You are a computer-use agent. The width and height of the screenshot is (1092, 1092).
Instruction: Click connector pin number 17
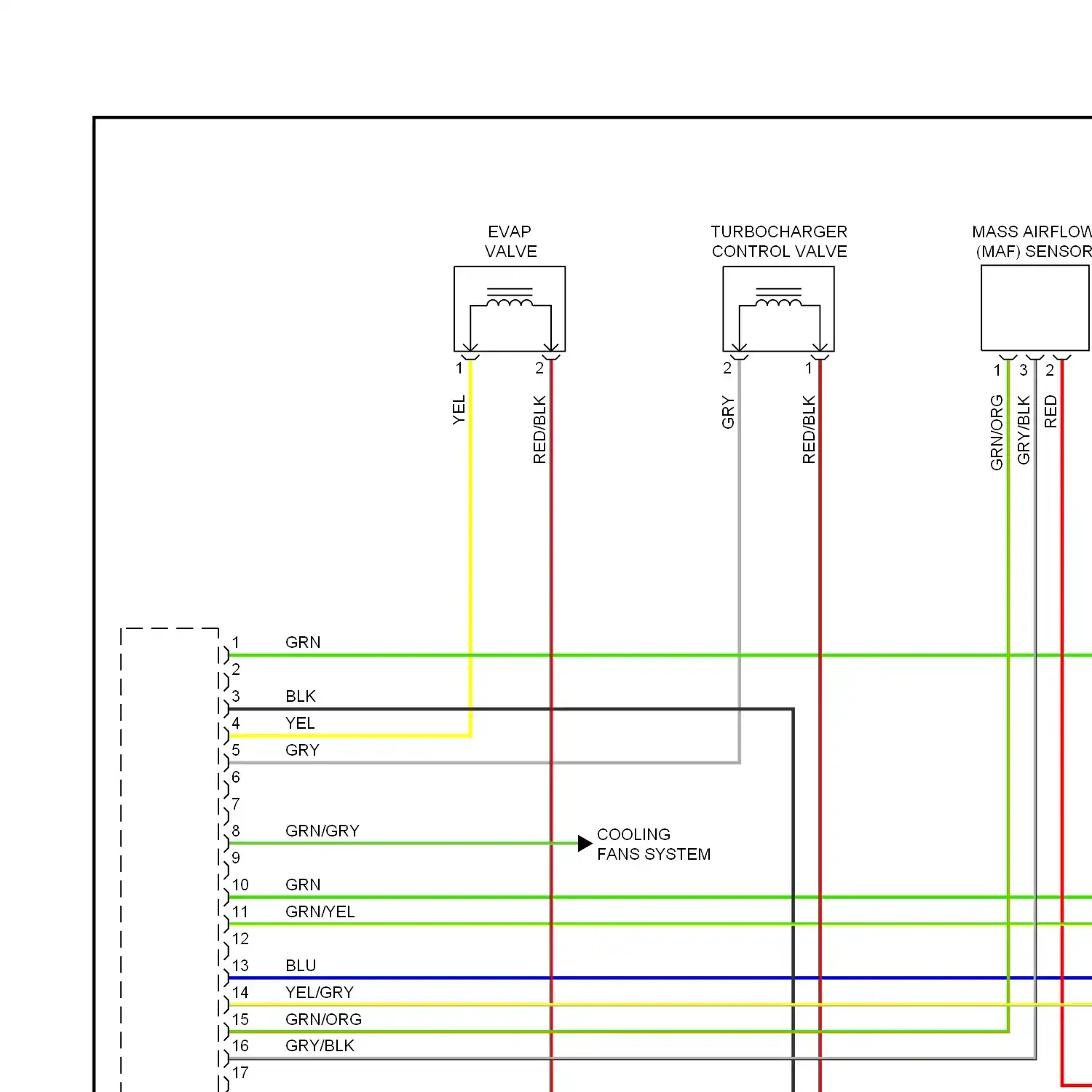tap(240, 1072)
